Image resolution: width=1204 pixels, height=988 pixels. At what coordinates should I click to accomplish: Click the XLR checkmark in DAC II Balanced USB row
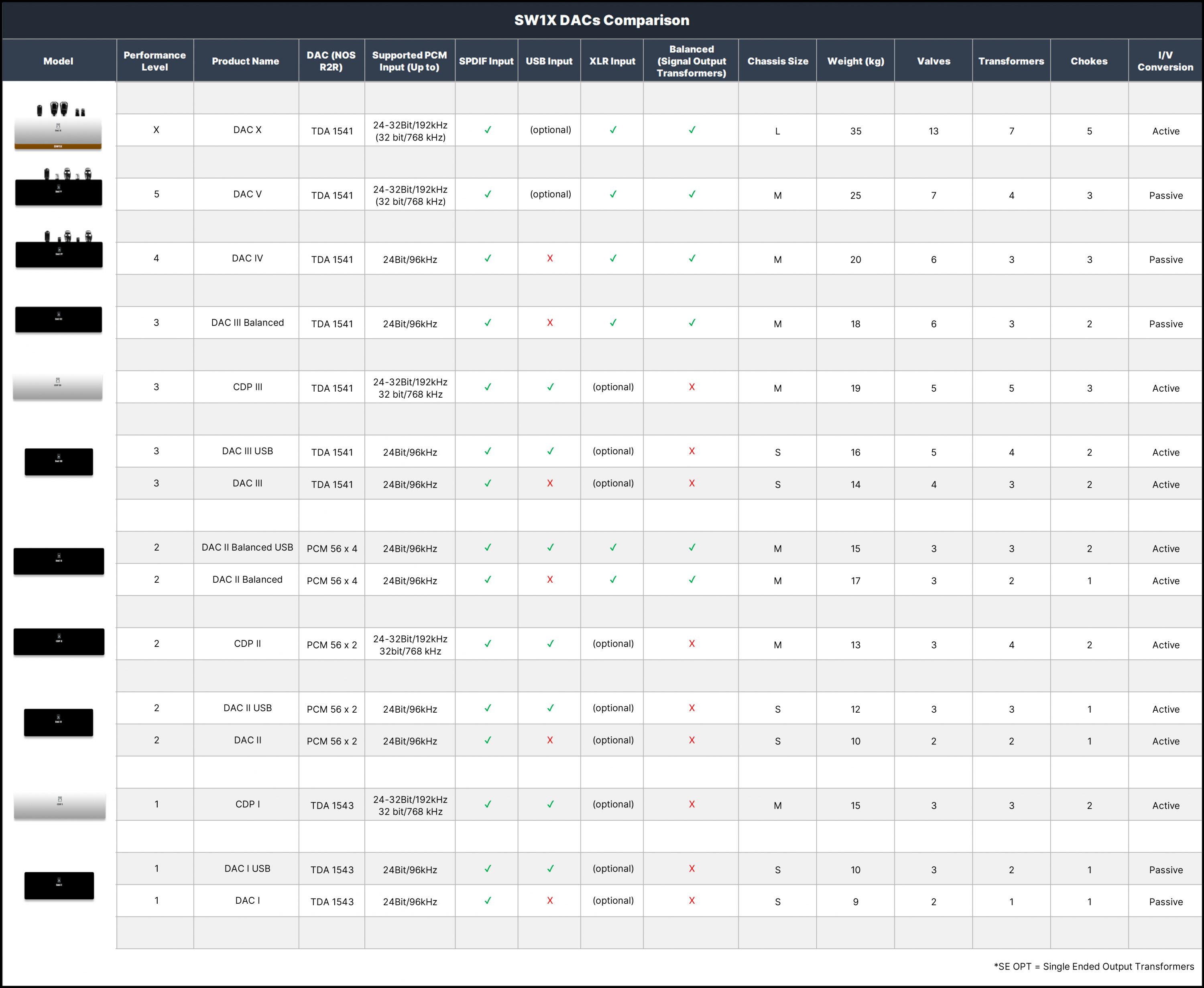pos(613,547)
